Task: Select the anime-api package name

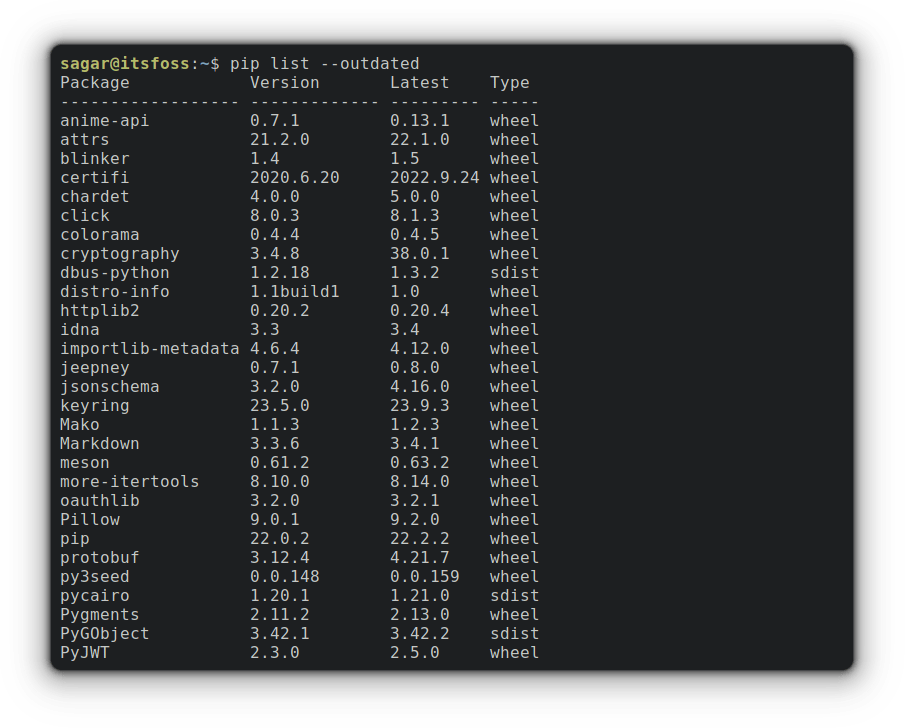Action: click(x=104, y=121)
